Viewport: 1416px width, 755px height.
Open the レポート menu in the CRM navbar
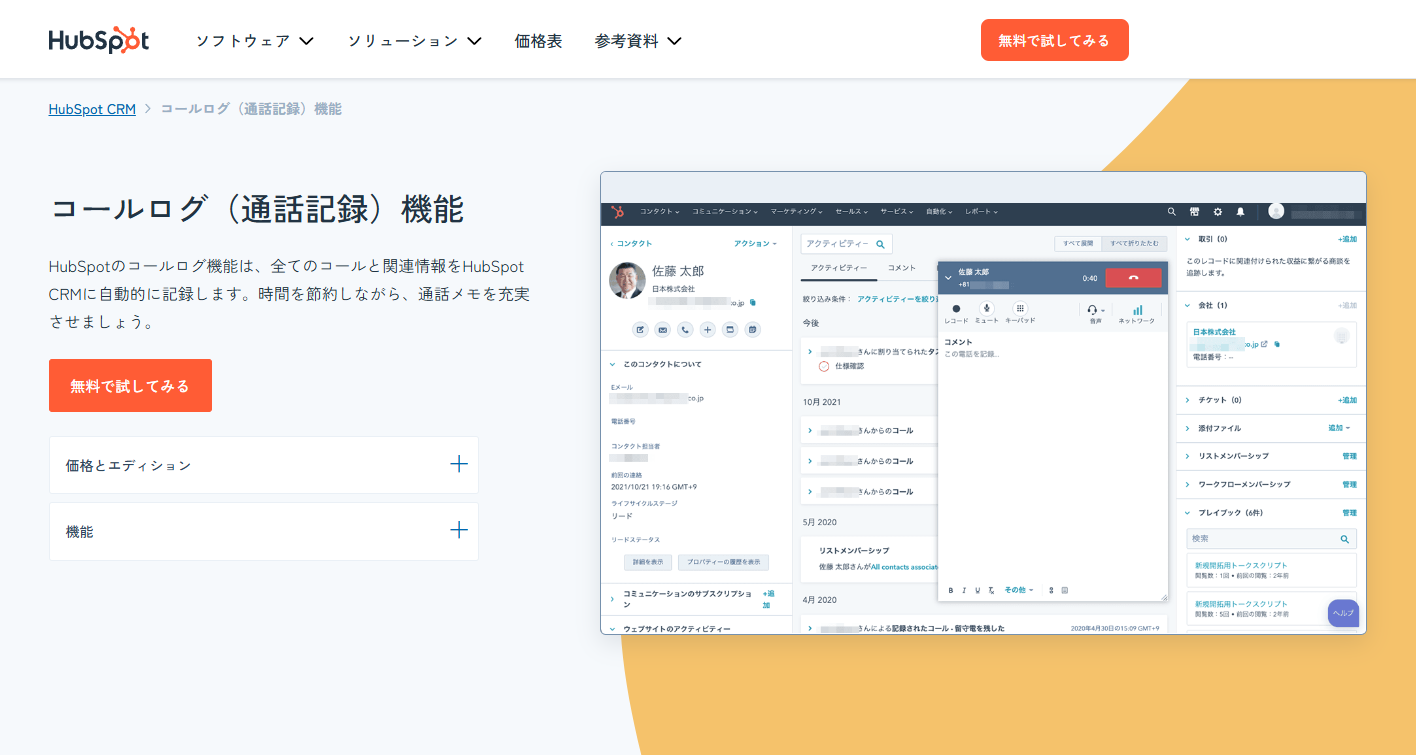click(981, 212)
